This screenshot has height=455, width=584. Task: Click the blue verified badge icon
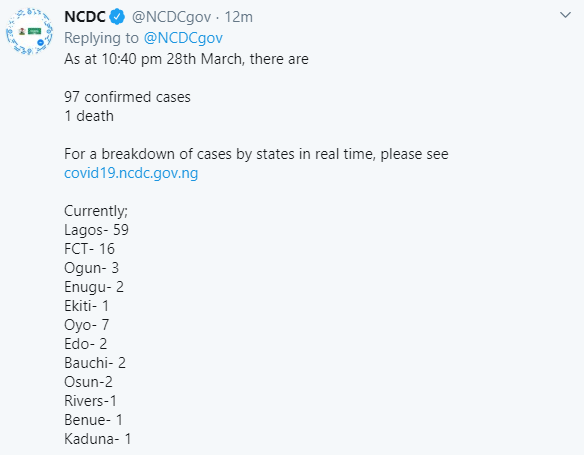tap(117, 17)
